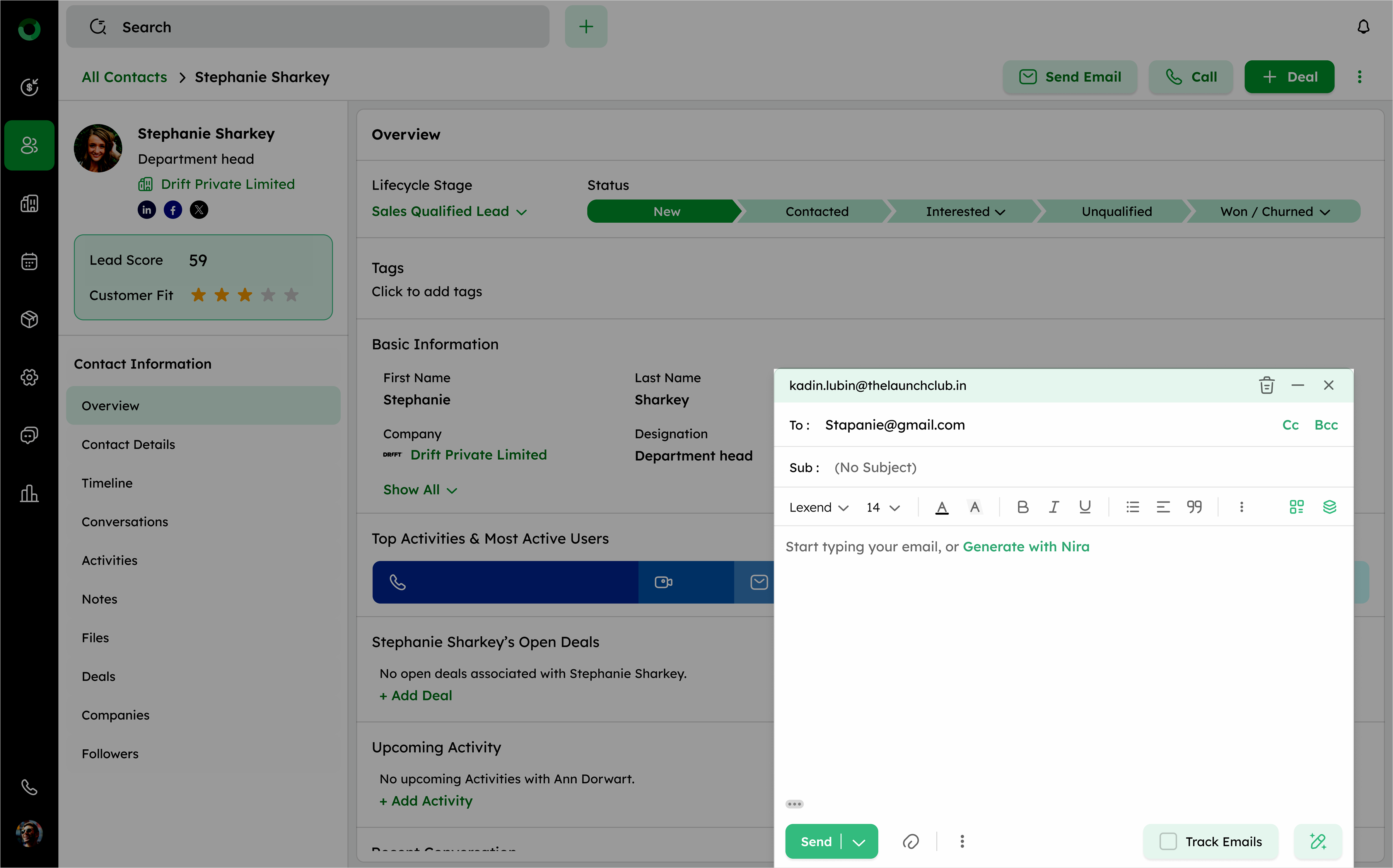Enable the Track Emails checkbox
This screenshot has height=868, width=1393.
1168,842
